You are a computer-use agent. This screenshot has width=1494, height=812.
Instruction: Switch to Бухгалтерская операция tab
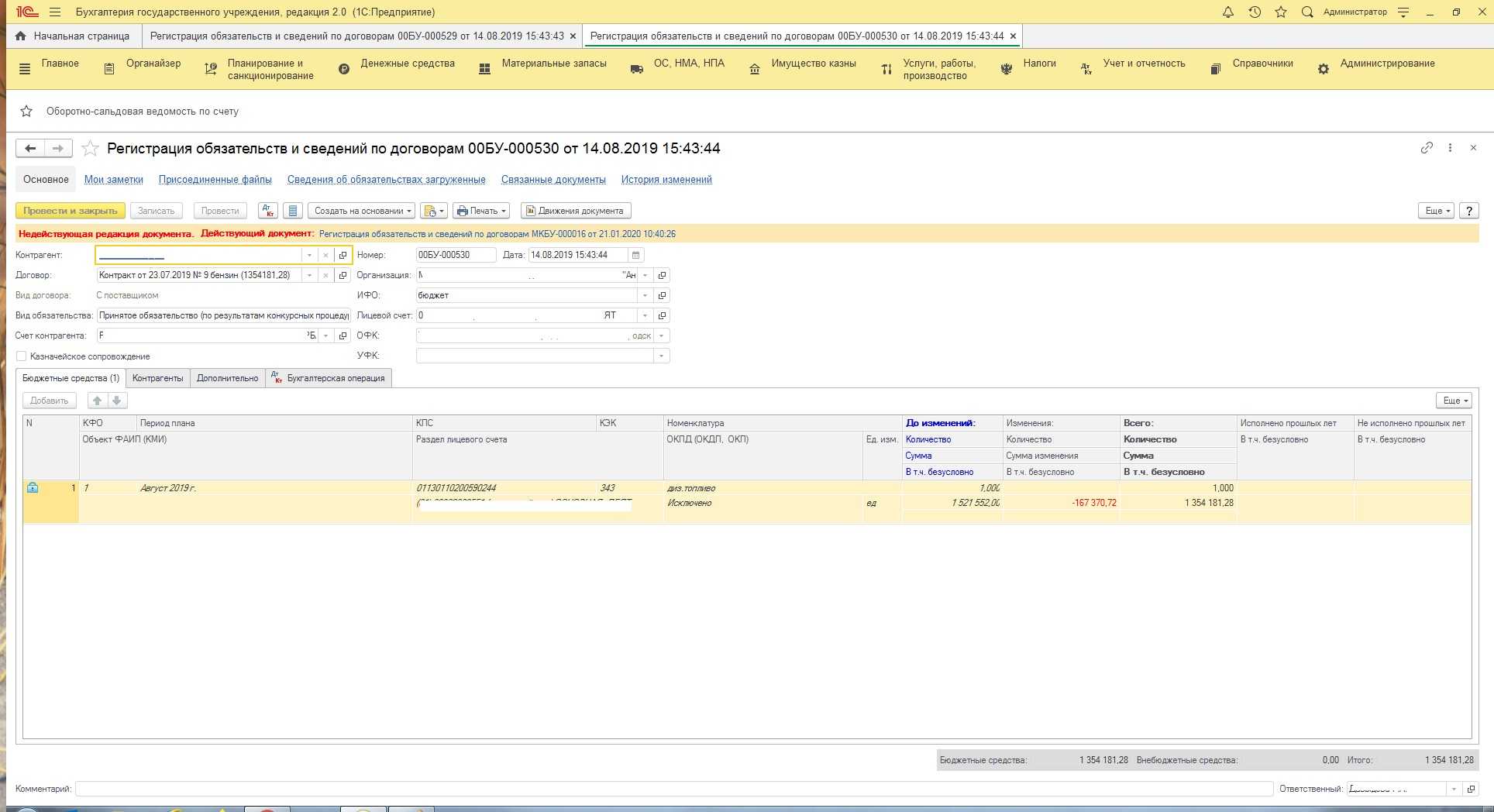point(329,378)
